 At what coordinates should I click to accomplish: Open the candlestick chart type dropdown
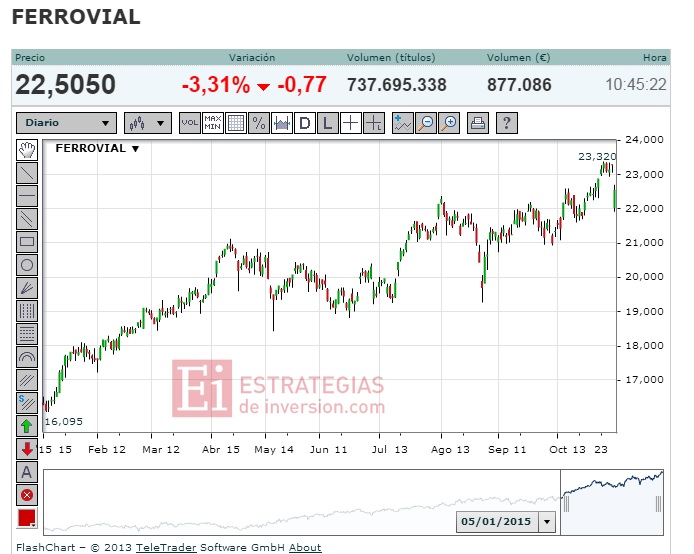click(148, 123)
